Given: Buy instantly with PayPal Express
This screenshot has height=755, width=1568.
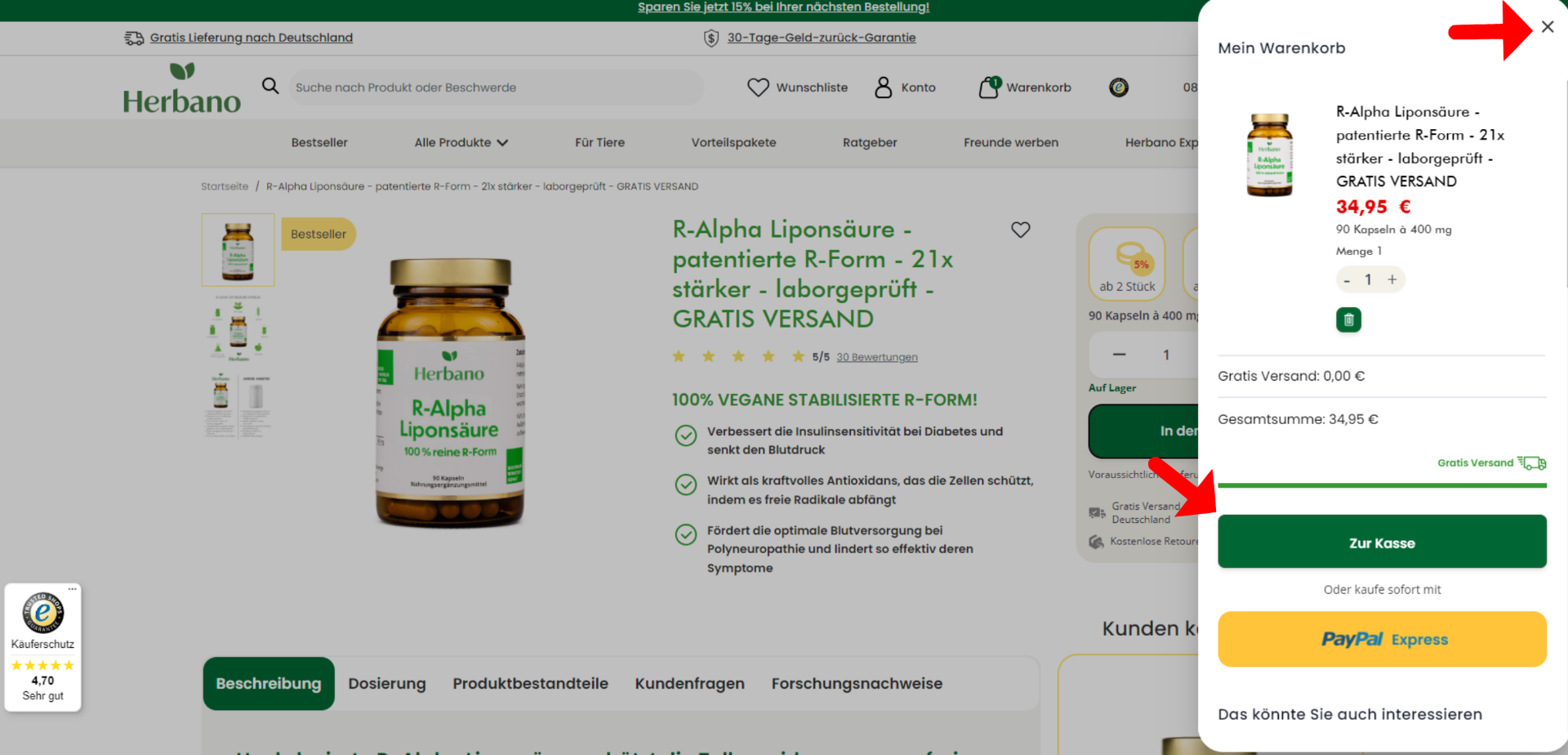Looking at the screenshot, I should click(x=1381, y=639).
